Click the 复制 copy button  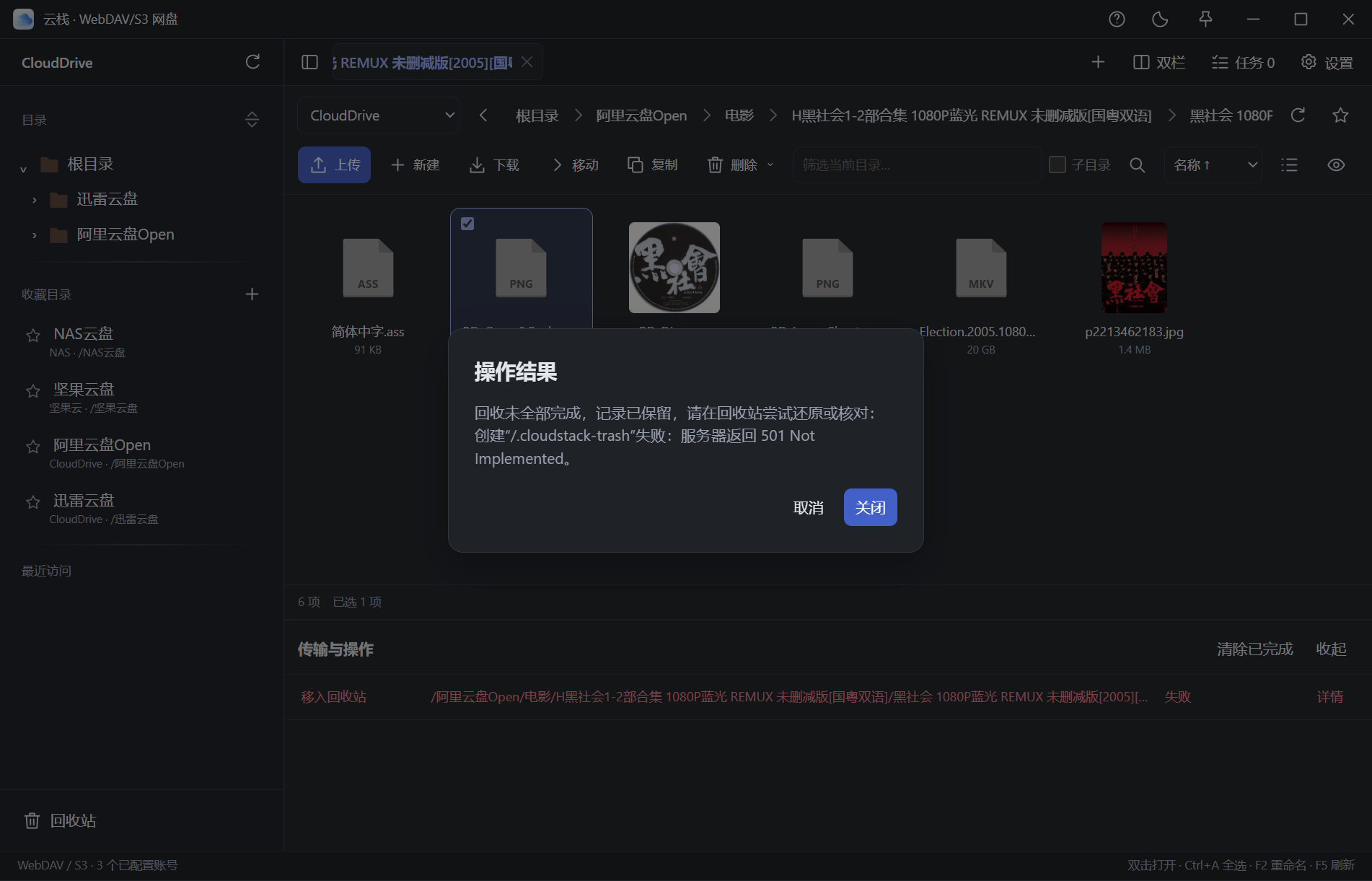pos(652,165)
